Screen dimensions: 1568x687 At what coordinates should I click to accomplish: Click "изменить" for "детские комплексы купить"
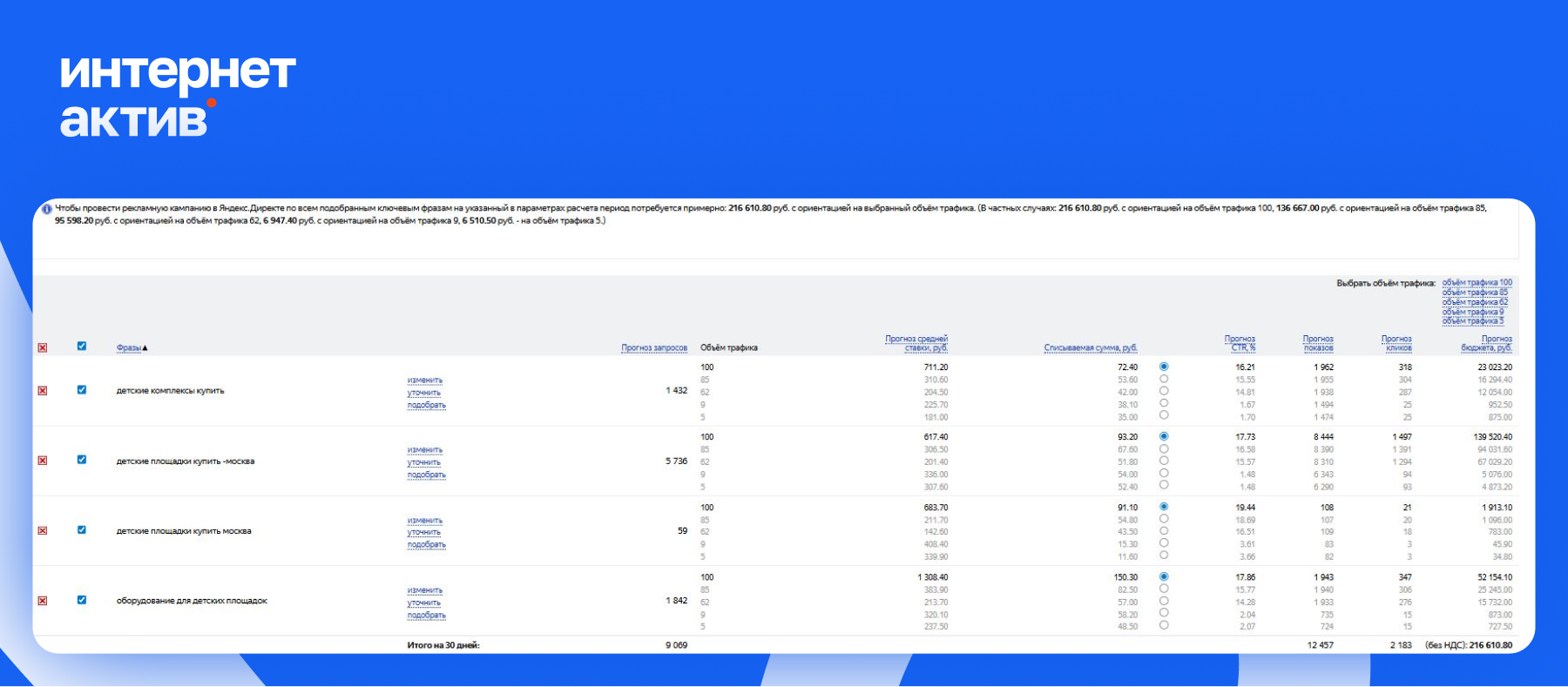(x=425, y=381)
